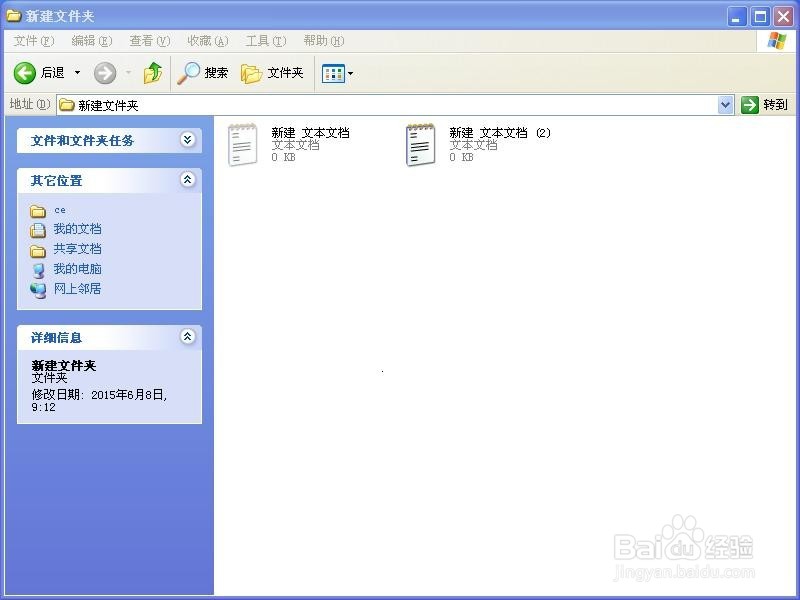Image resolution: width=800 pixels, height=600 pixels.
Task: Click the 新建 文本文档 file name
Action: pyautogui.click(x=310, y=133)
